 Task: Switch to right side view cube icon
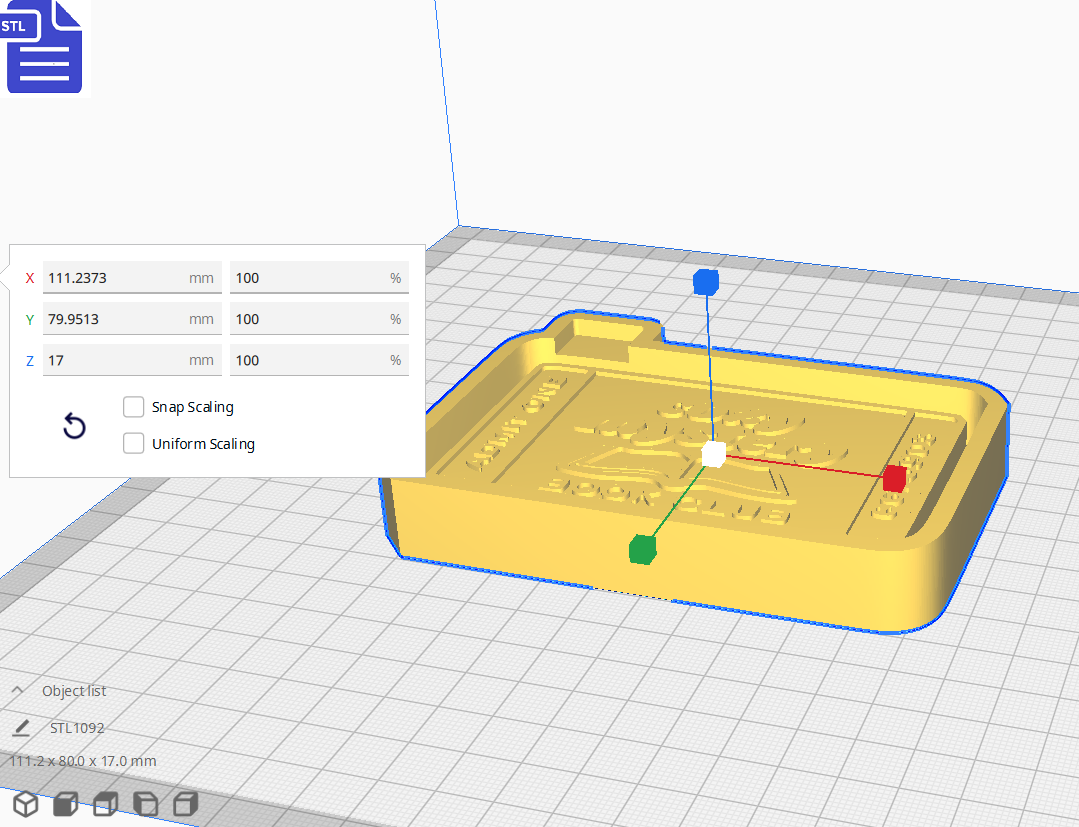pyautogui.click(x=185, y=804)
